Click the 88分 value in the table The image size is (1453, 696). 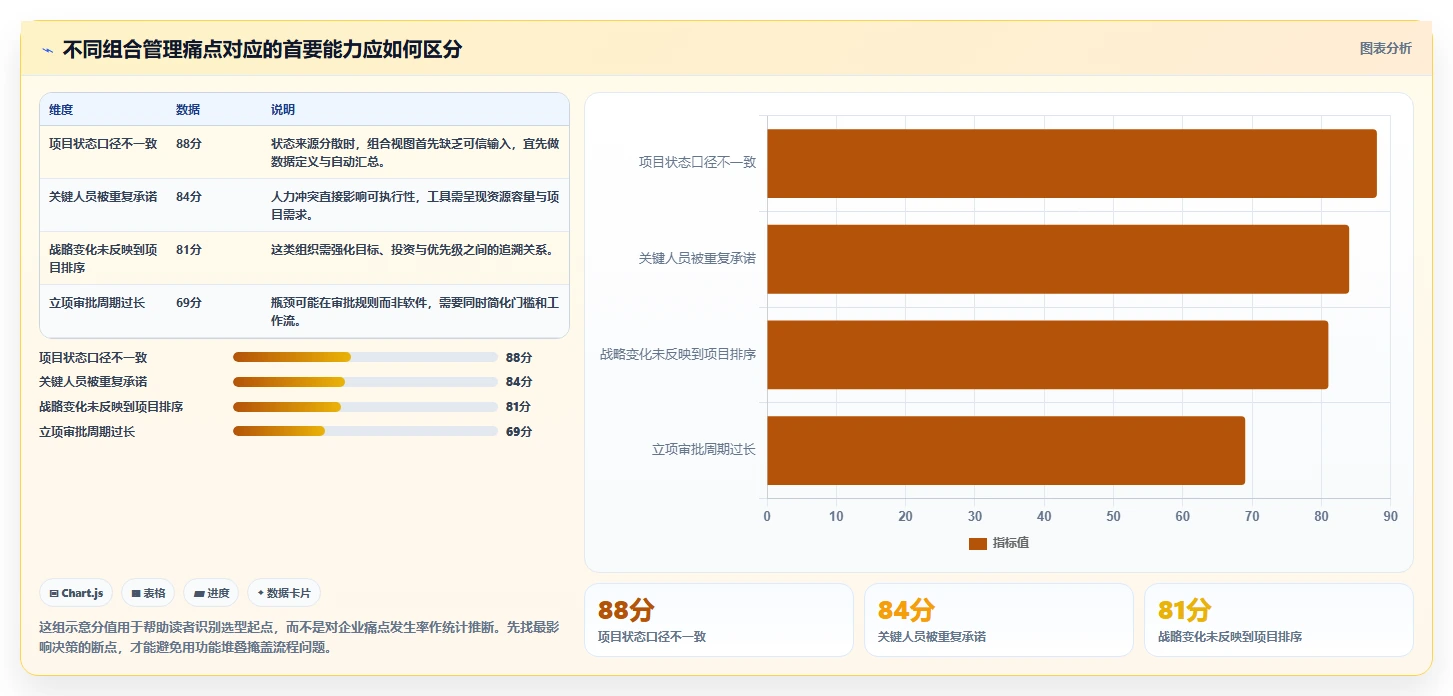(x=189, y=143)
